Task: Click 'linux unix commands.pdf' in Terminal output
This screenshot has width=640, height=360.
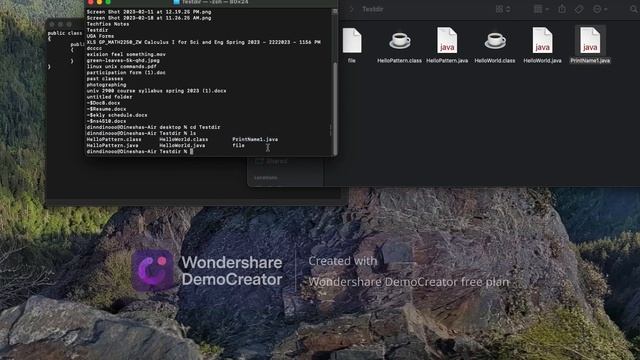Action: 122,67
